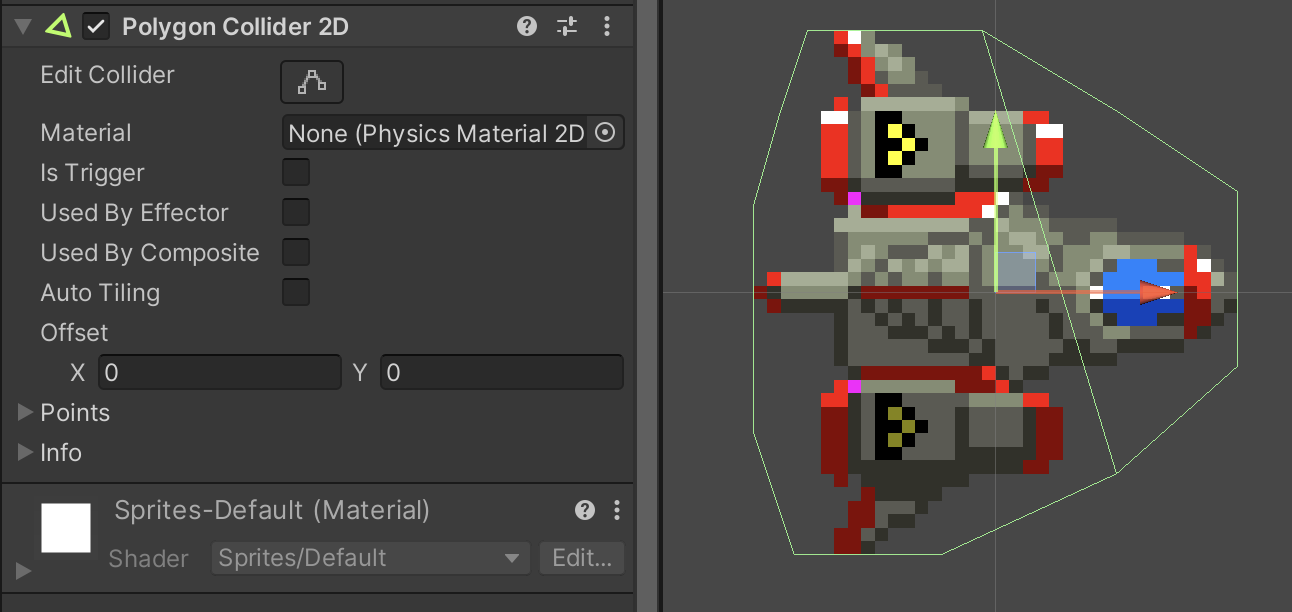Open the Shader dropdown Sprites/Default
1292x612 pixels.
(370, 558)
